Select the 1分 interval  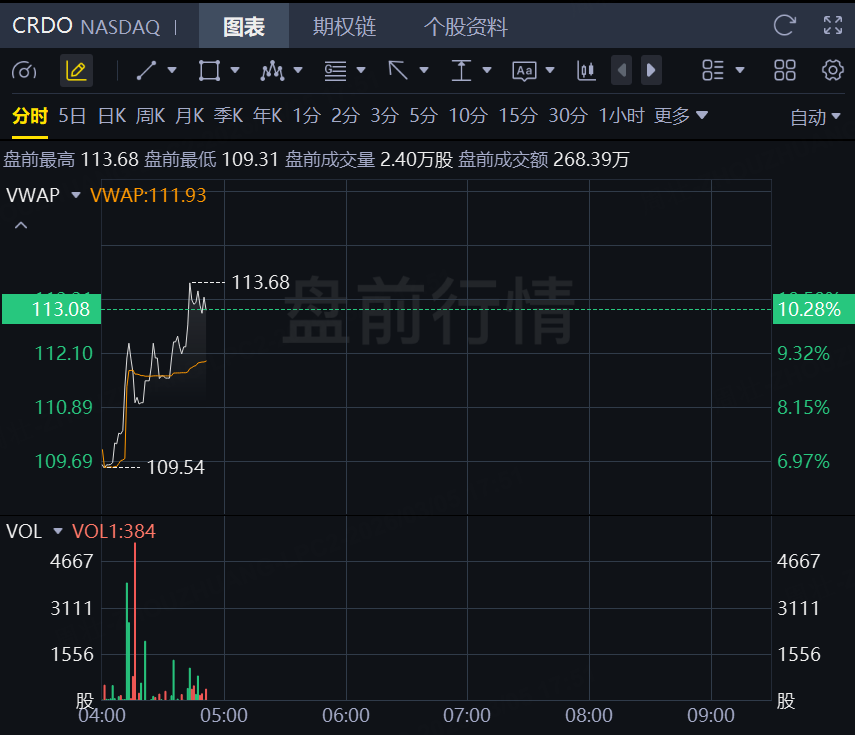306,116
